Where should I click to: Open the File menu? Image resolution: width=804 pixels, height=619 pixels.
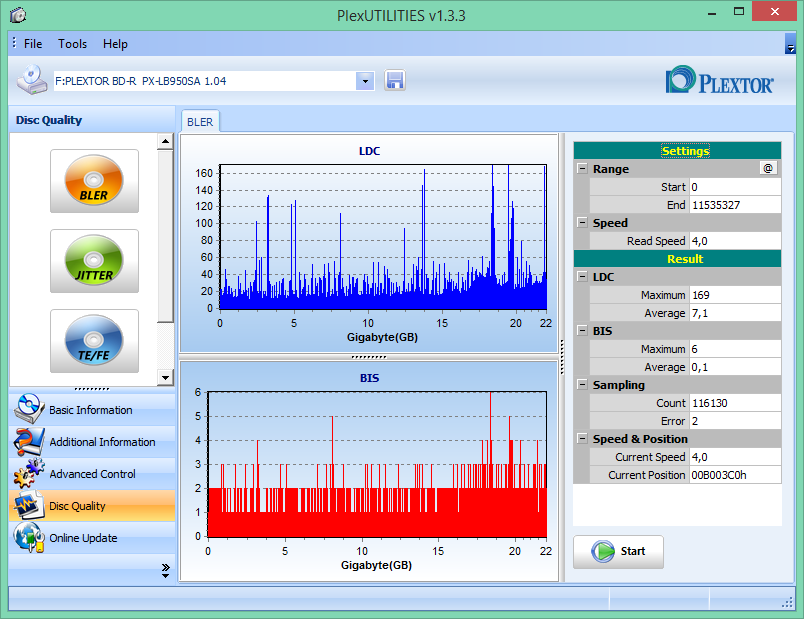(33, 44)
